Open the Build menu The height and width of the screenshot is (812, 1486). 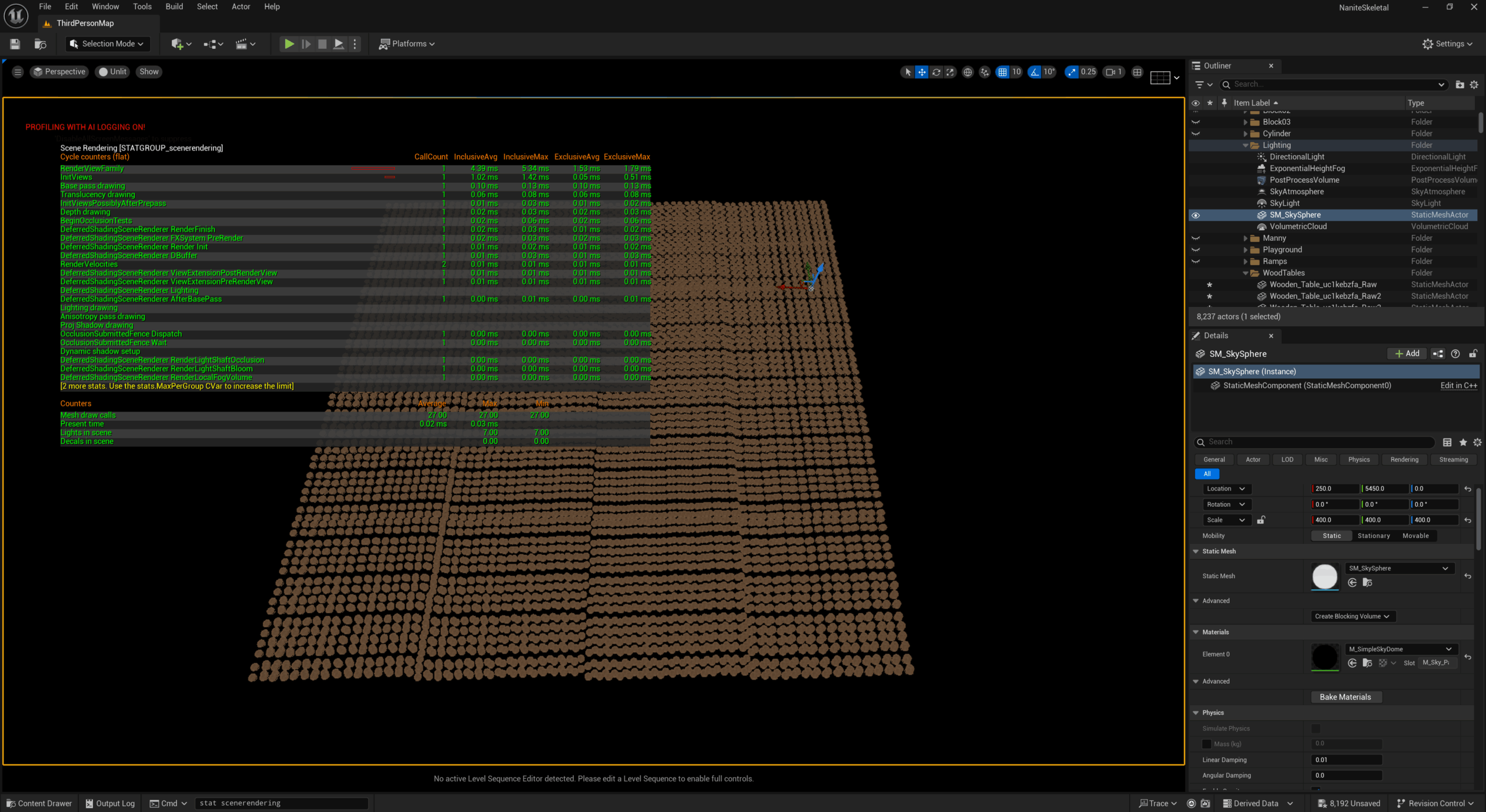pyautogui.click(x=174, y=6)
